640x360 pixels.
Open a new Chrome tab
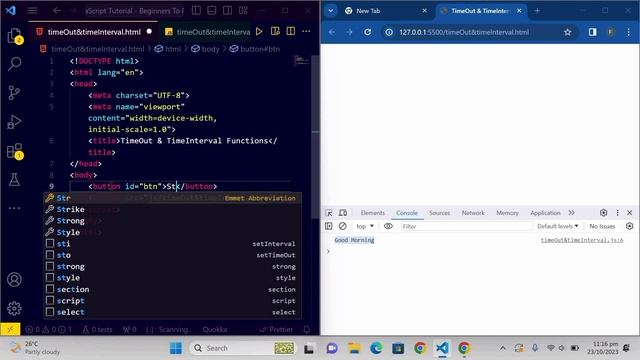click(x=537, y=11)
